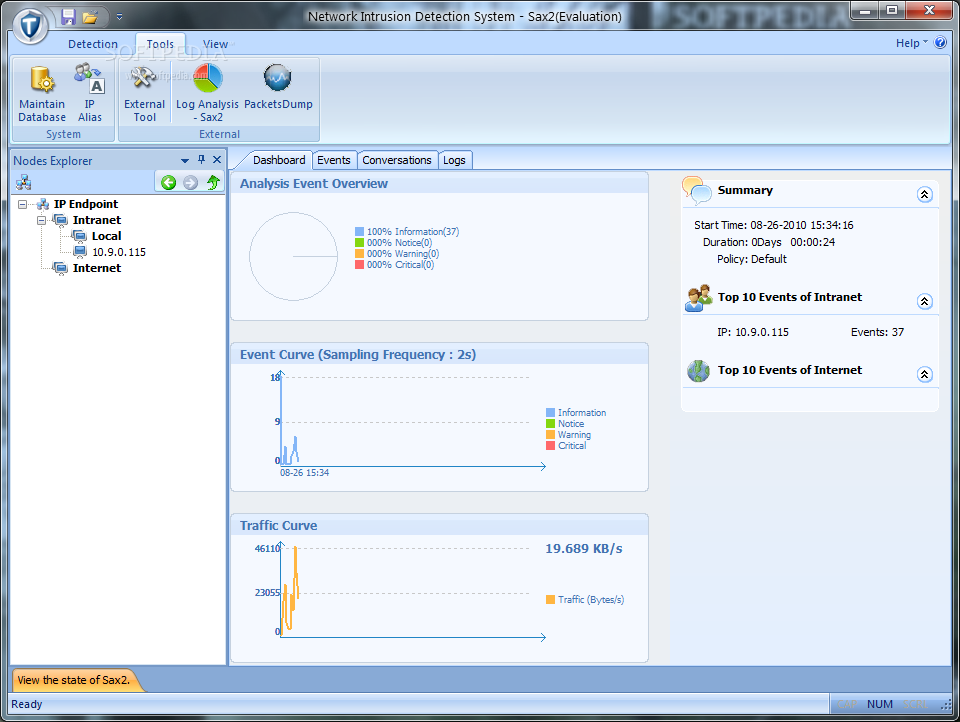Viewport: 960px width, 722px height.
Task: Click the Information blue swatch in pie legend
Action: coord(359,231)
